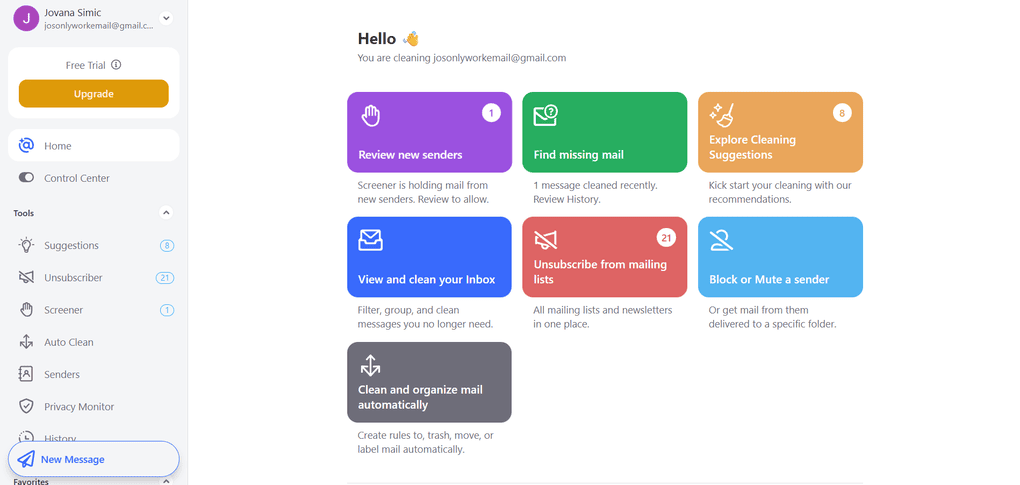The image size is (1020, 485).
Task: Click the Control Center toggle icon
Action: click(x=26, y=177)
